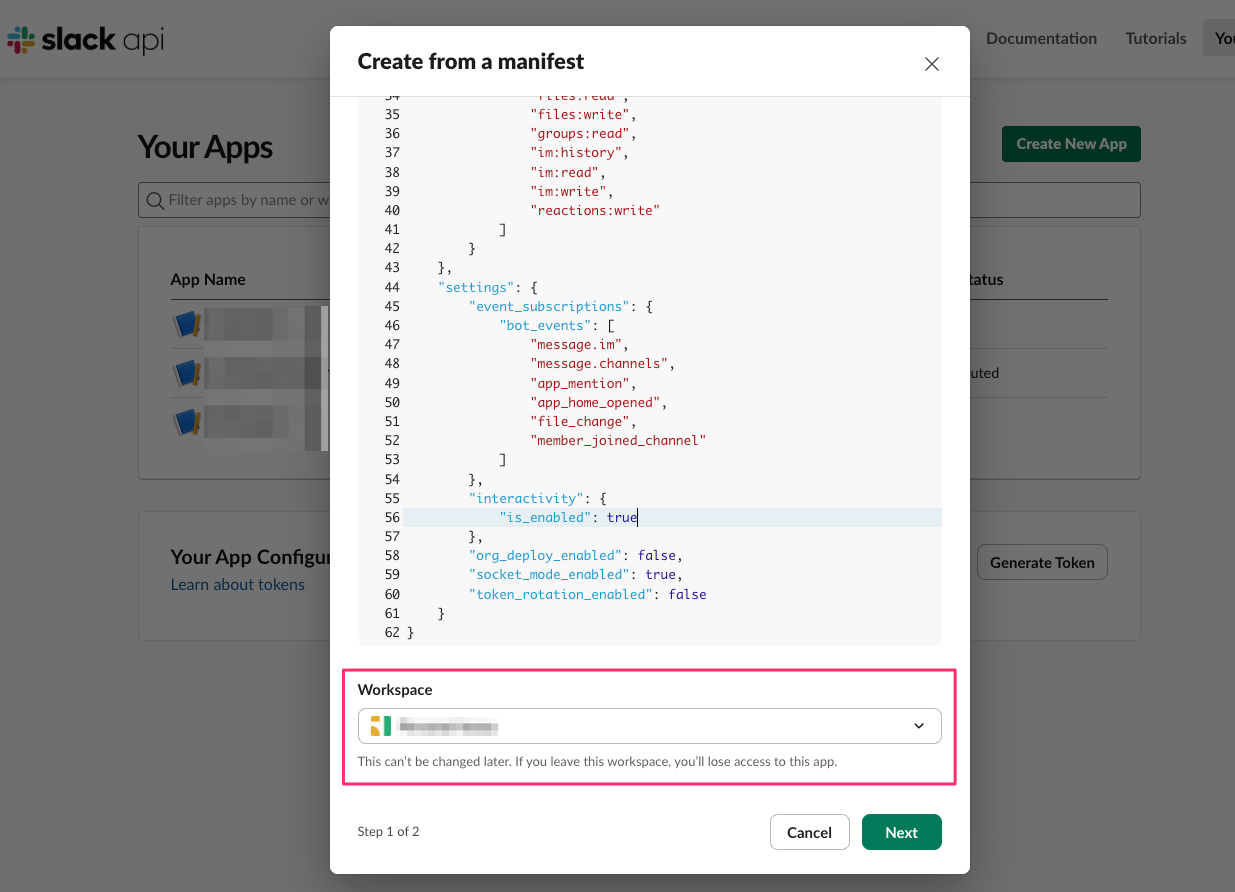This screenshot has width=1235, height=892.
Task: Click the "files:write" scope line
Action: [584, 114]
